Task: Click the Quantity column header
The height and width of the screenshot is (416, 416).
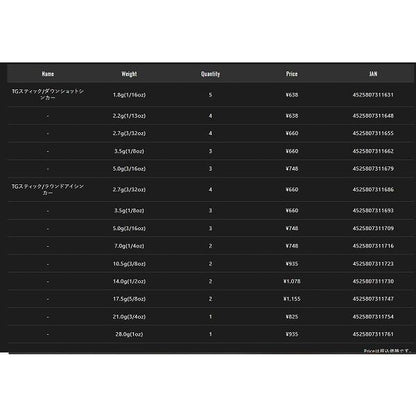Action: click(x=210, y=74)
